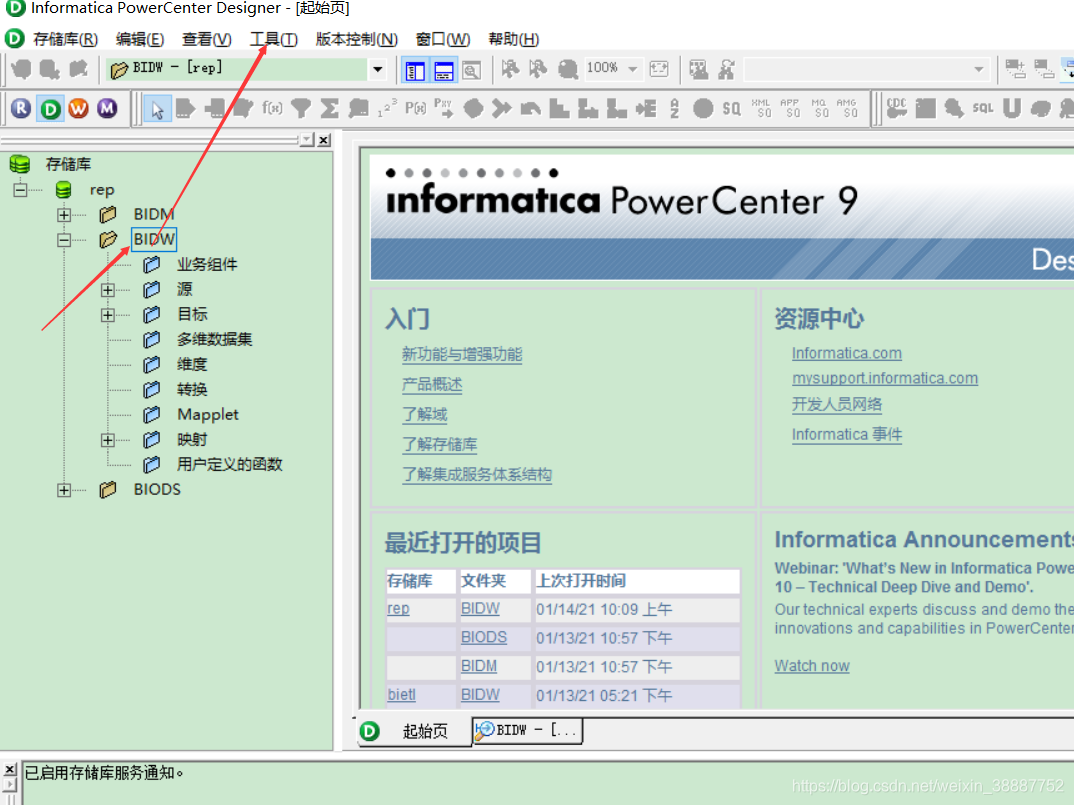Click the AMG SQ icon
The image size is (1074, 805).
[x=847, y=108]
